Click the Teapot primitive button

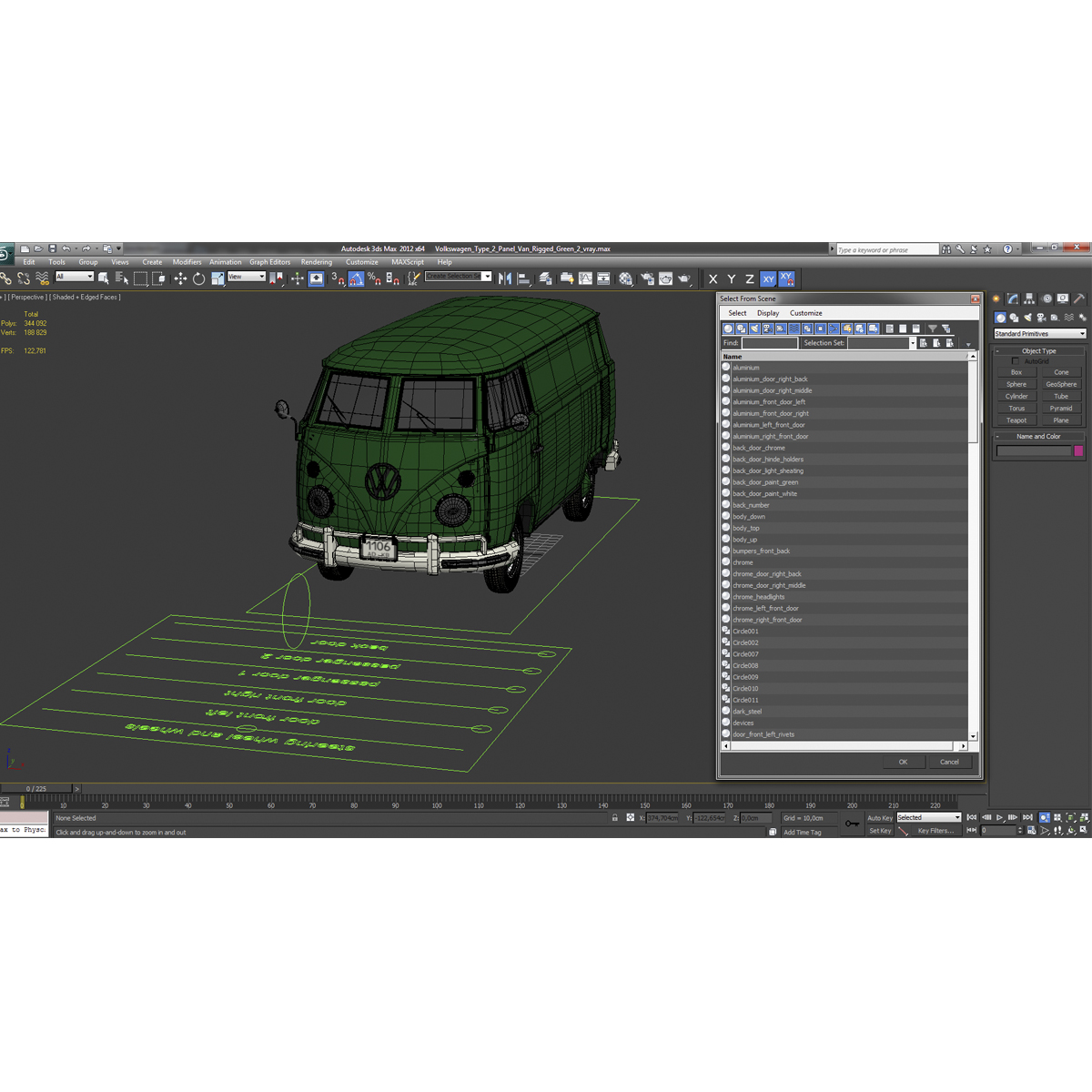pyautogui.click(x=1016, y=420)
